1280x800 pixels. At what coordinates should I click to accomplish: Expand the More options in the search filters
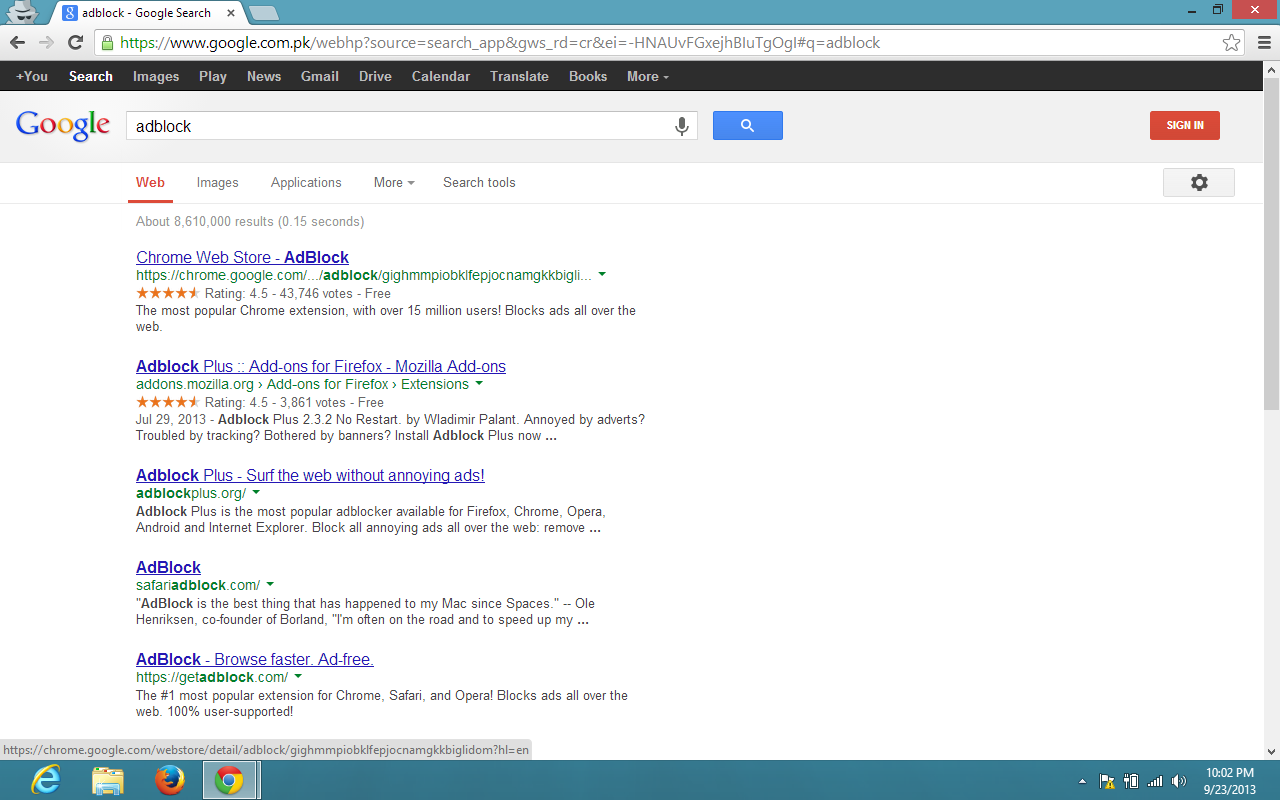[392, 183]
